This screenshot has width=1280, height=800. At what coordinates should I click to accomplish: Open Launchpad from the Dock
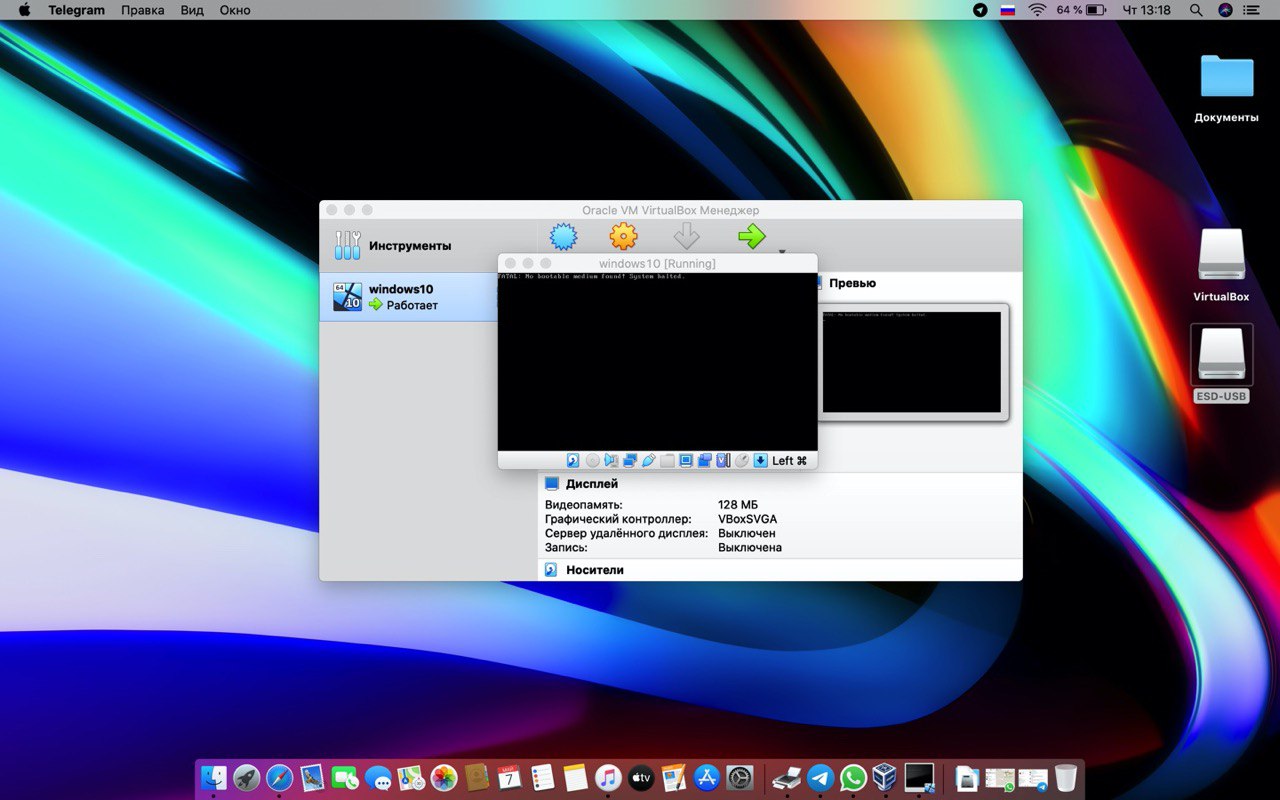pyautogui.click(x=246, y=777)
